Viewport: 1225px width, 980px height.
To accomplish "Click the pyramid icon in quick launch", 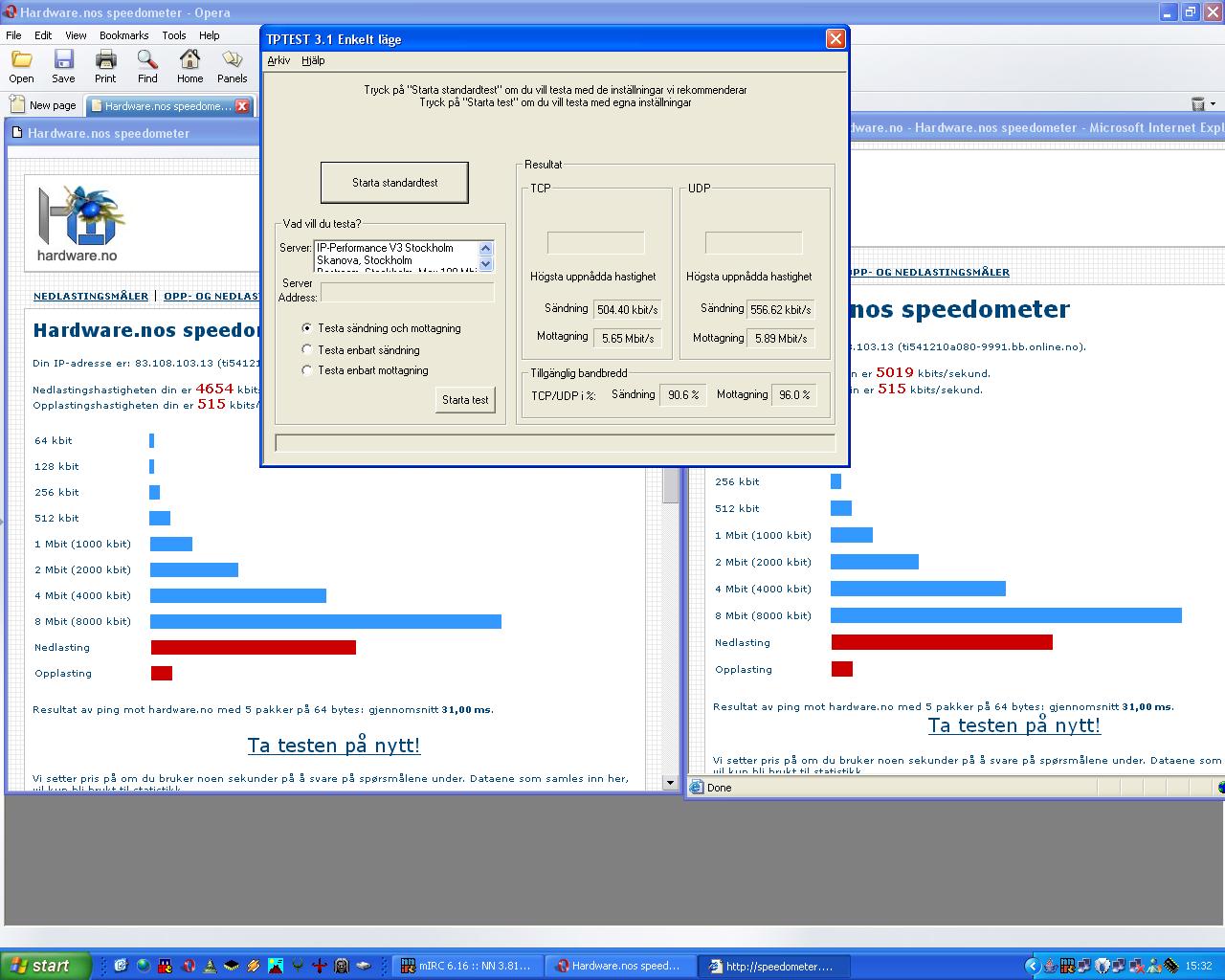I will pos(210,966).
